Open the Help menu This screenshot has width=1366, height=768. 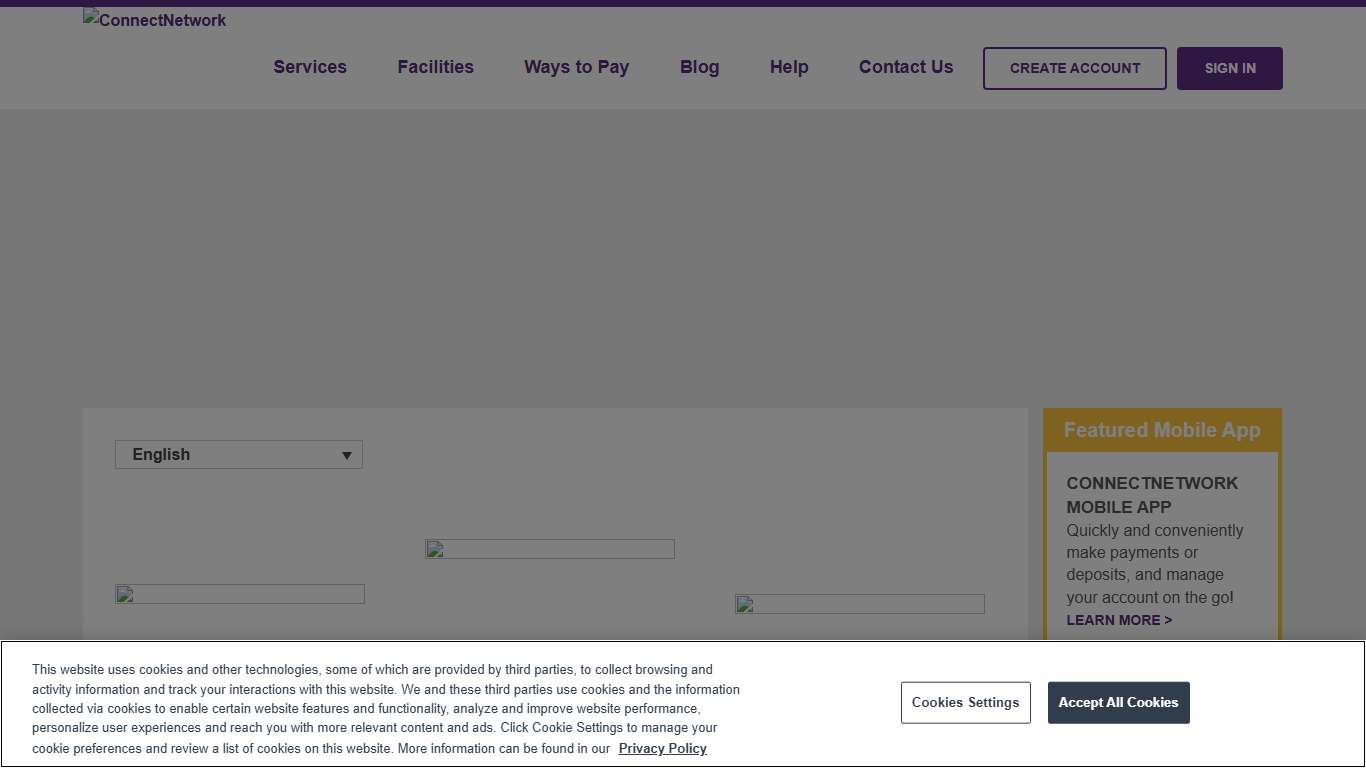point(789,67)
